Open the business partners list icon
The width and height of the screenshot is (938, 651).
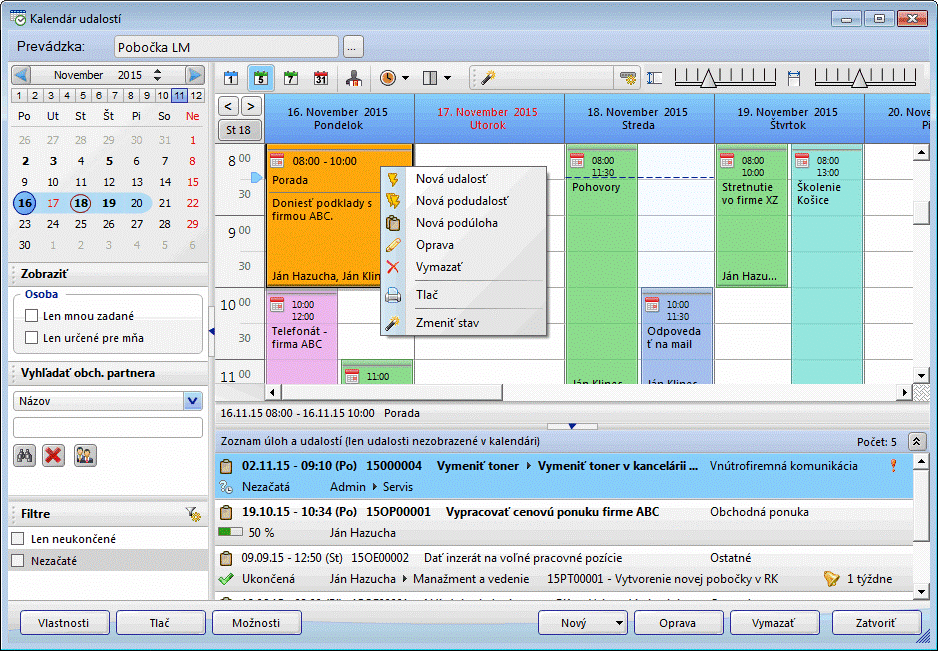(x=85, y=456)
